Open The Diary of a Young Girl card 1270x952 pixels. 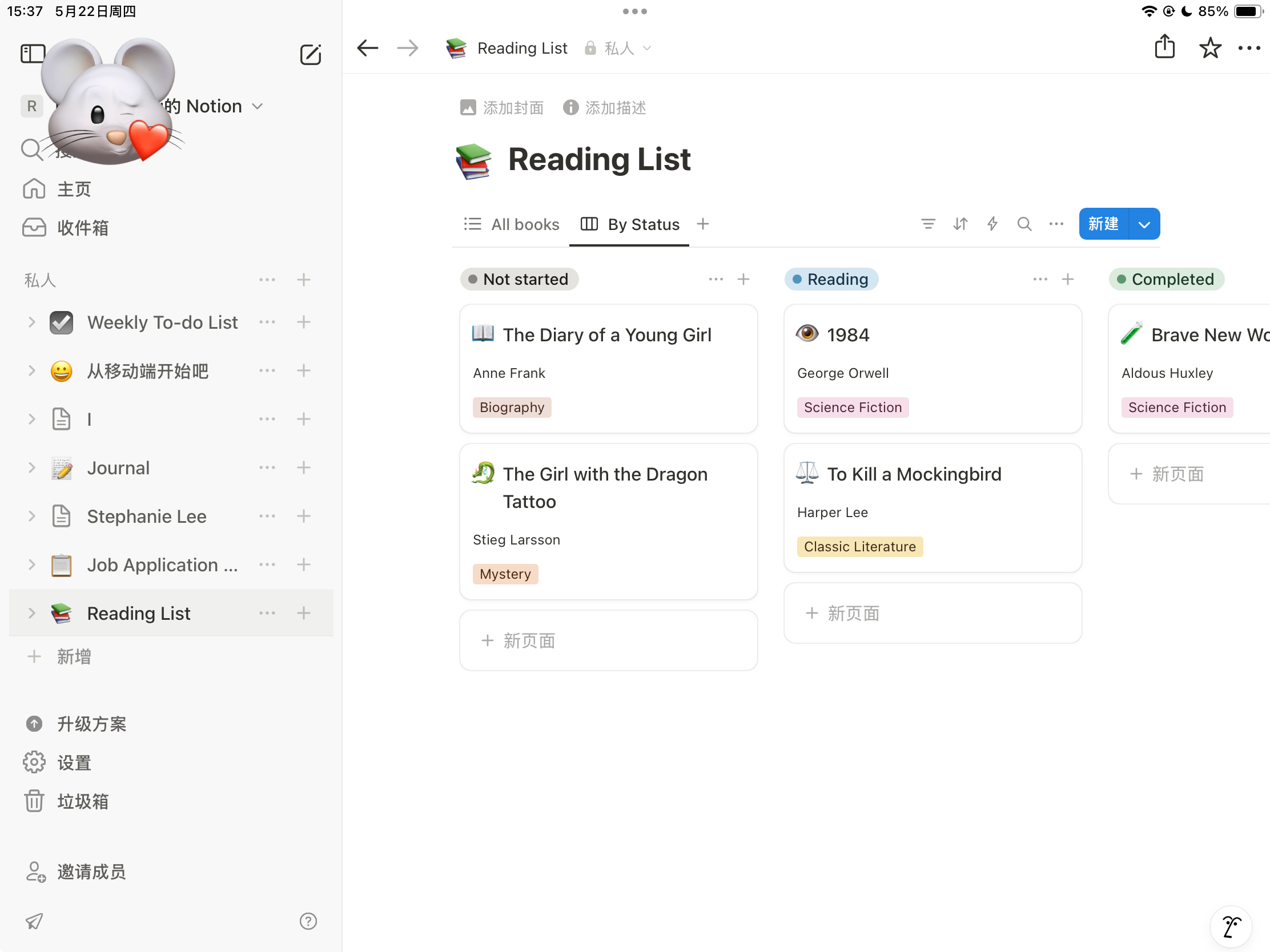tap(607, 335)
